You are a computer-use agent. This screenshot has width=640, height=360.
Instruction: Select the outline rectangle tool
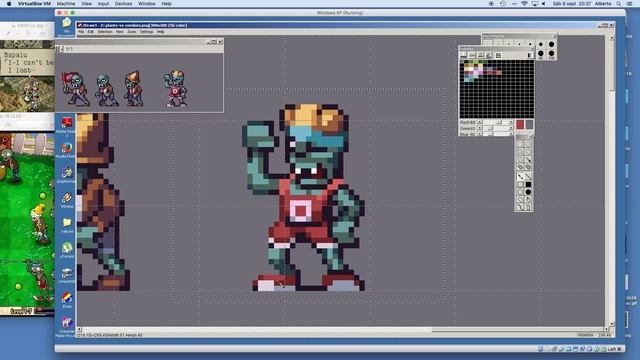[520, 184]
